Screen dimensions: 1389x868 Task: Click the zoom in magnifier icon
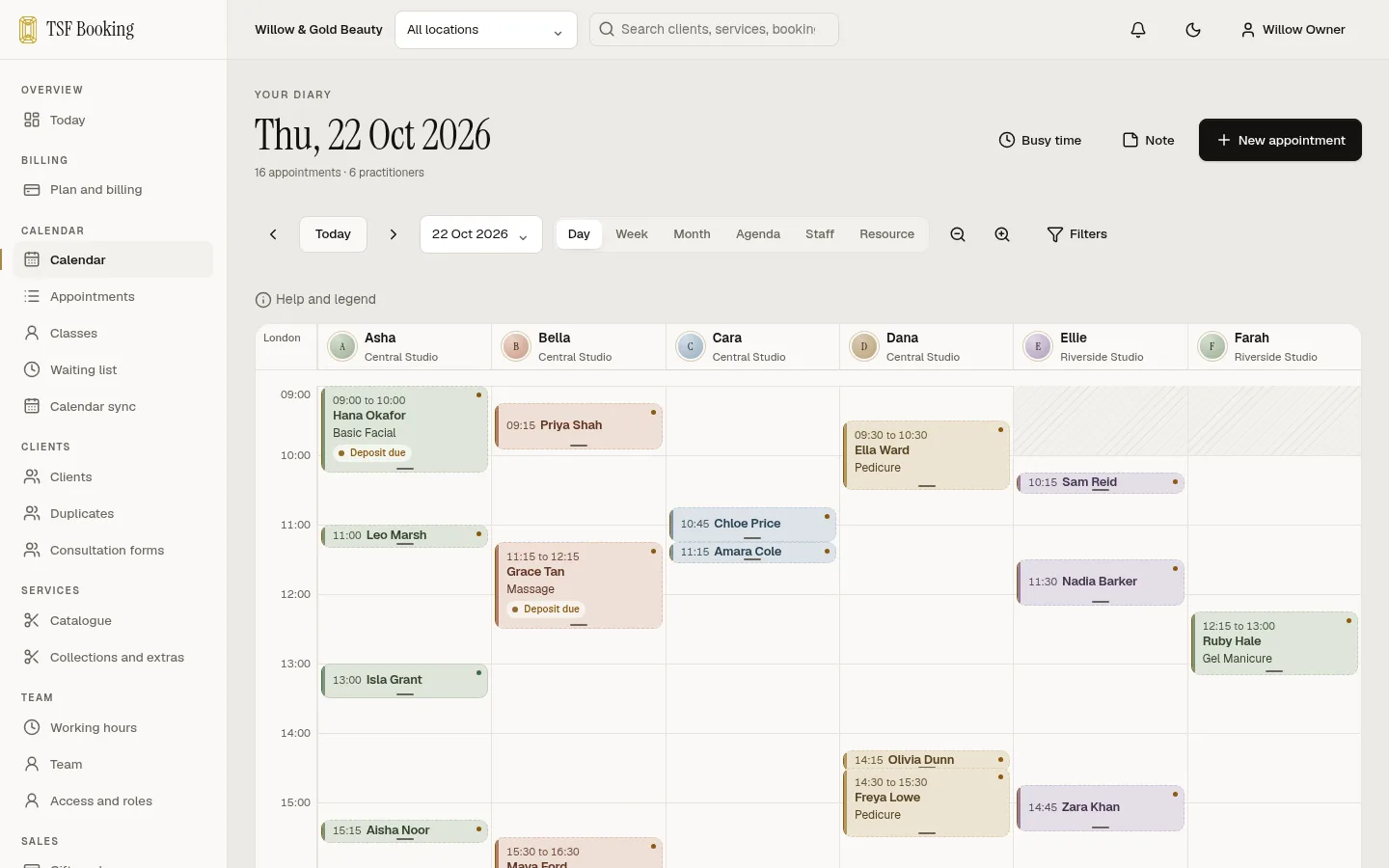[1002, 234]
